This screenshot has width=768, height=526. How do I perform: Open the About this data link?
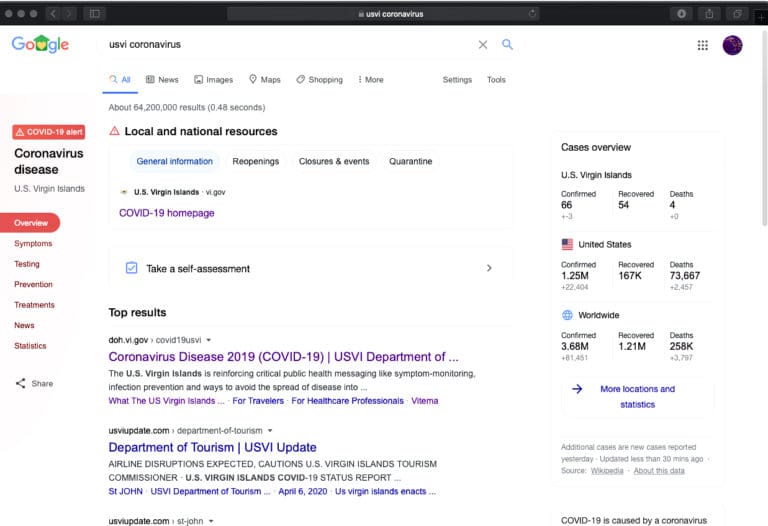point(659,471)
